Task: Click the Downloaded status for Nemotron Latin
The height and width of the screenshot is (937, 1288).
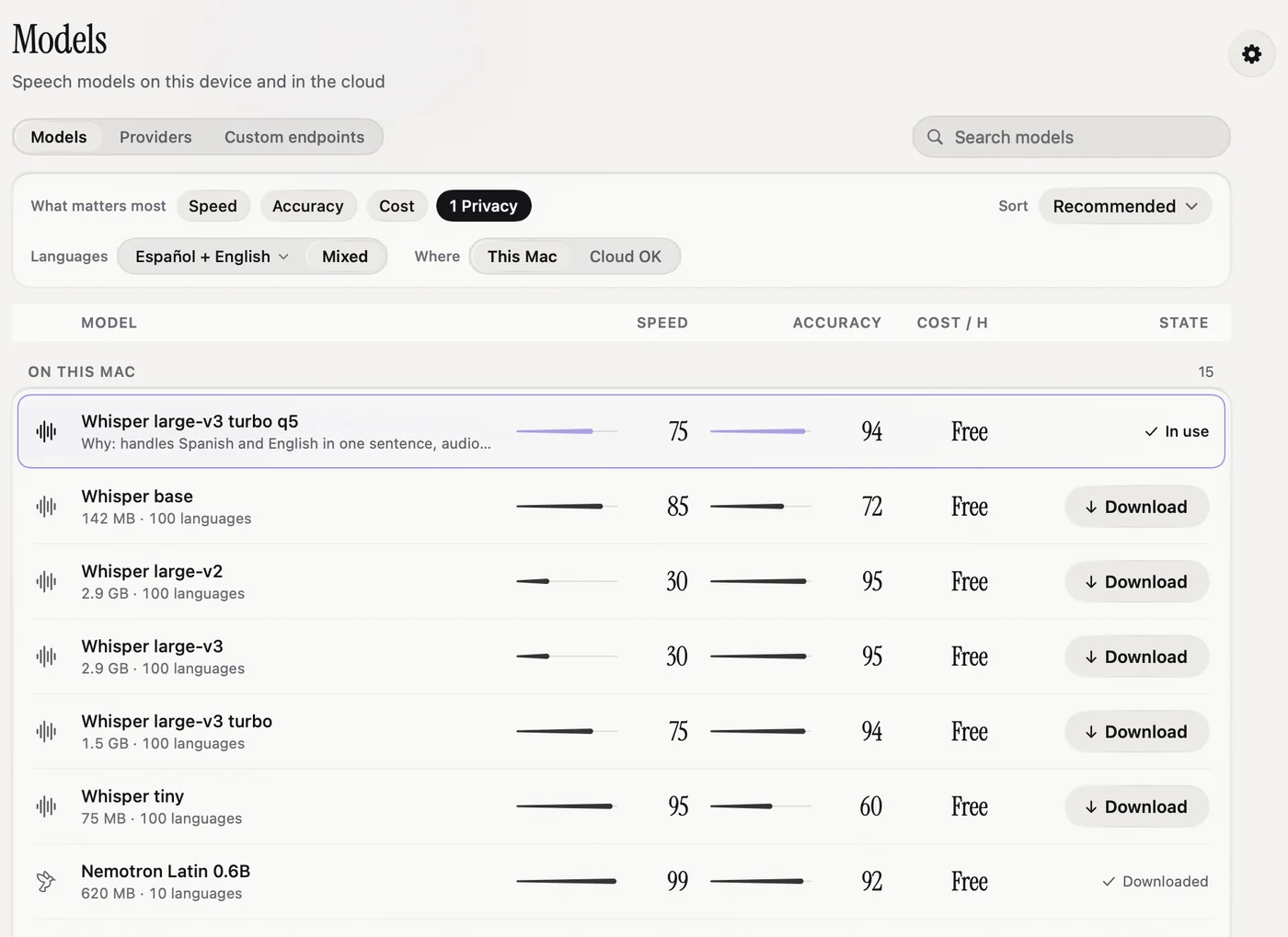Action: (x=1156, y=881)
